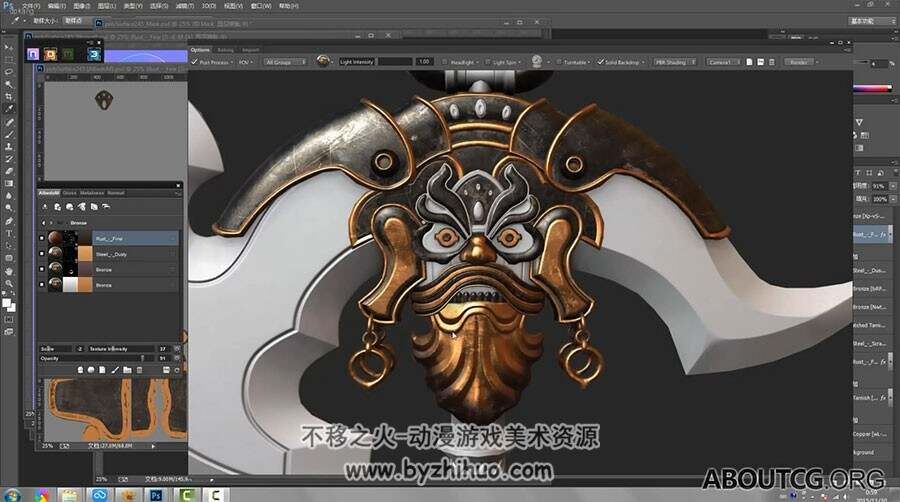Switch to the Albedo tab in DDO panel
The height and width of the screenshot is (502, 900).
click(x=49, y=193)
